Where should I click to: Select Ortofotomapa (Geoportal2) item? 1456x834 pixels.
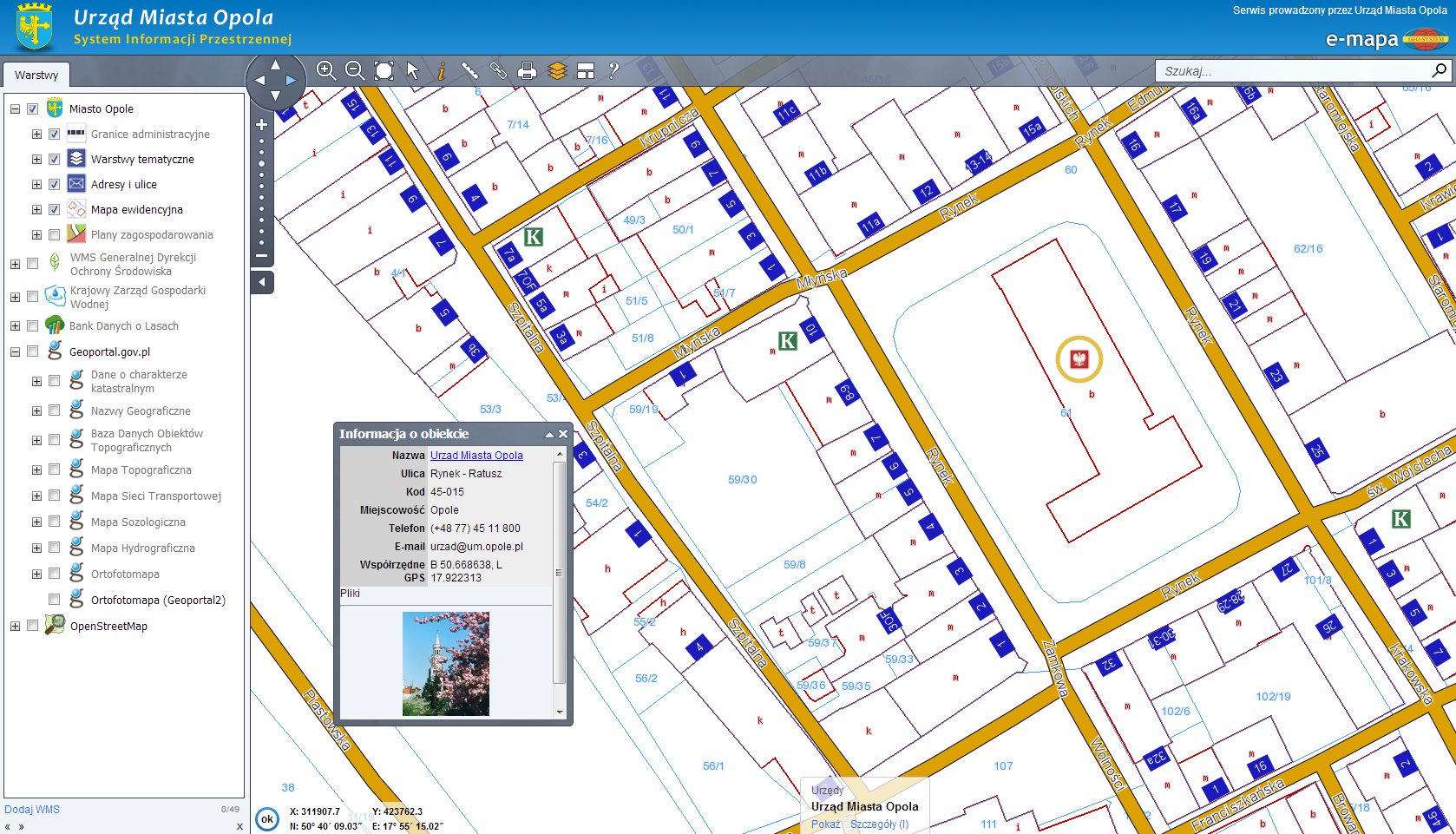(158, 601)
